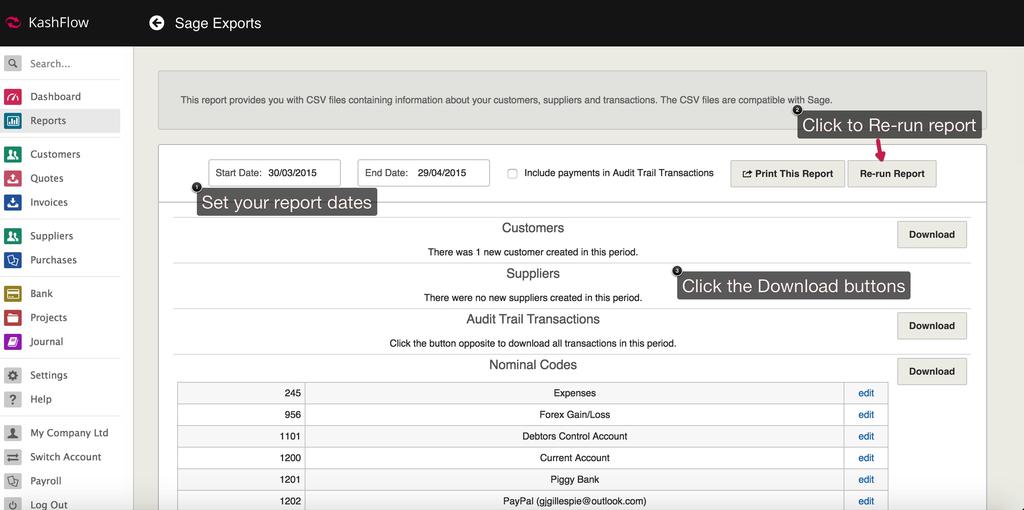Open Projects from the sidebar menu
The image size is (1024, 510).
point(48,318)
